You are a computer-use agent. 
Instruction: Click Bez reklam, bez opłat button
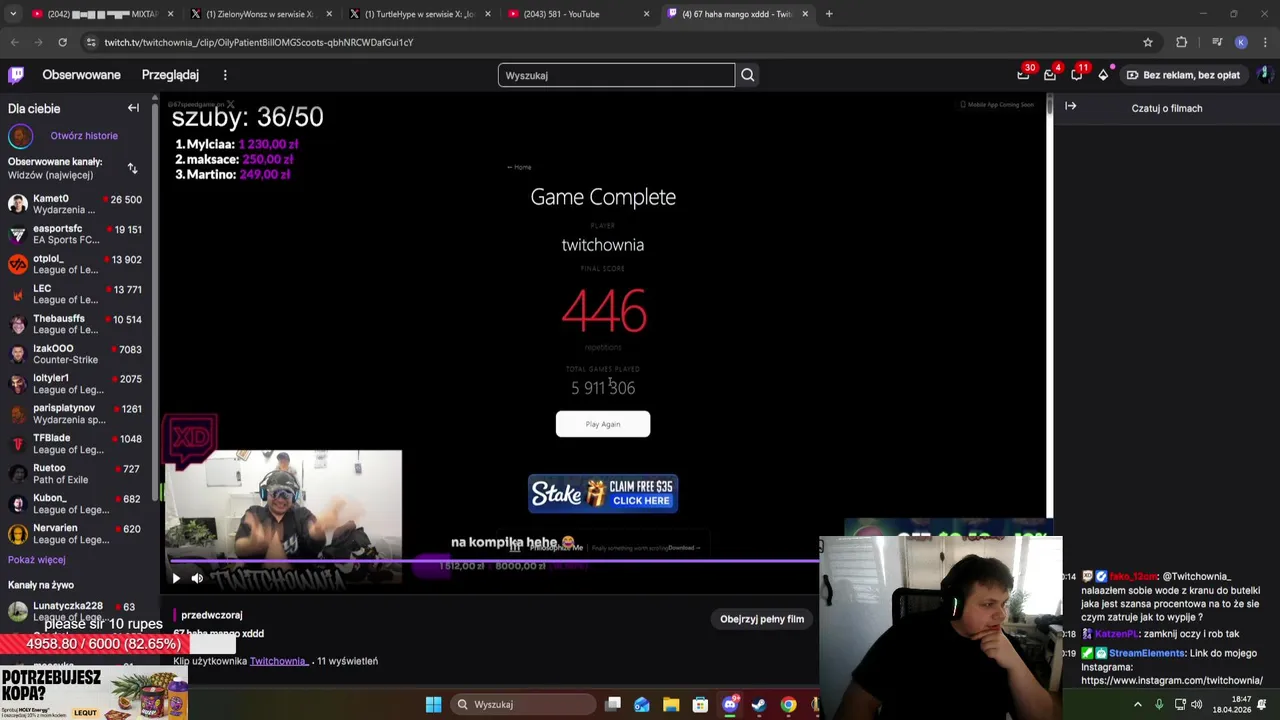tap(1183, 75)
